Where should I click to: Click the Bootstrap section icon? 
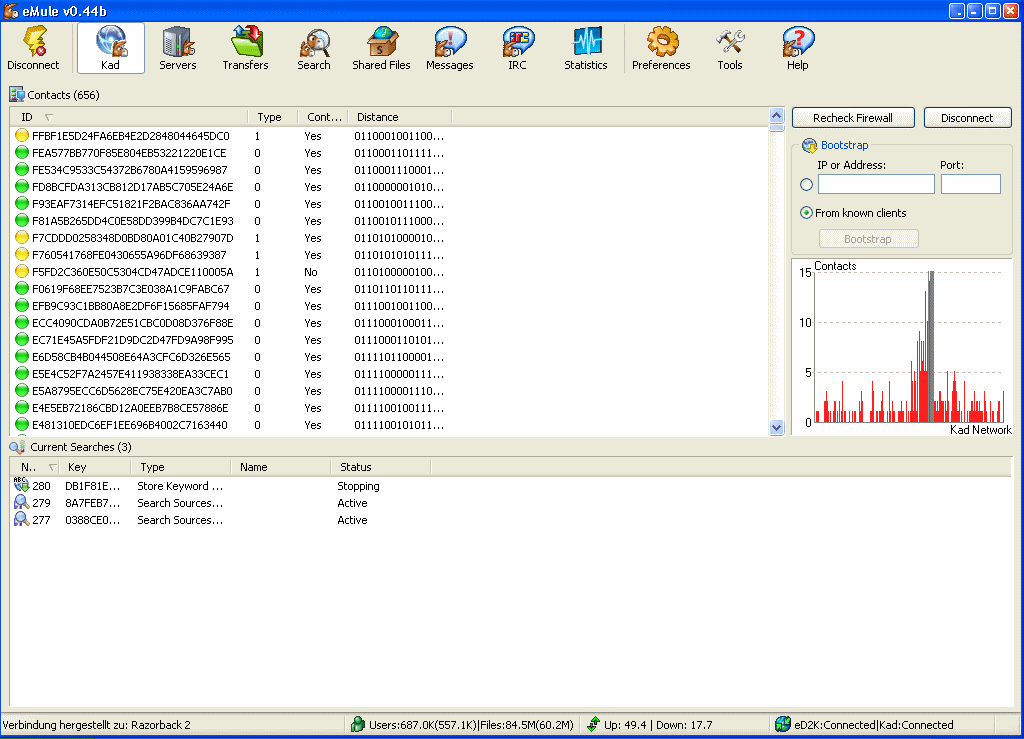coord(810,145)
